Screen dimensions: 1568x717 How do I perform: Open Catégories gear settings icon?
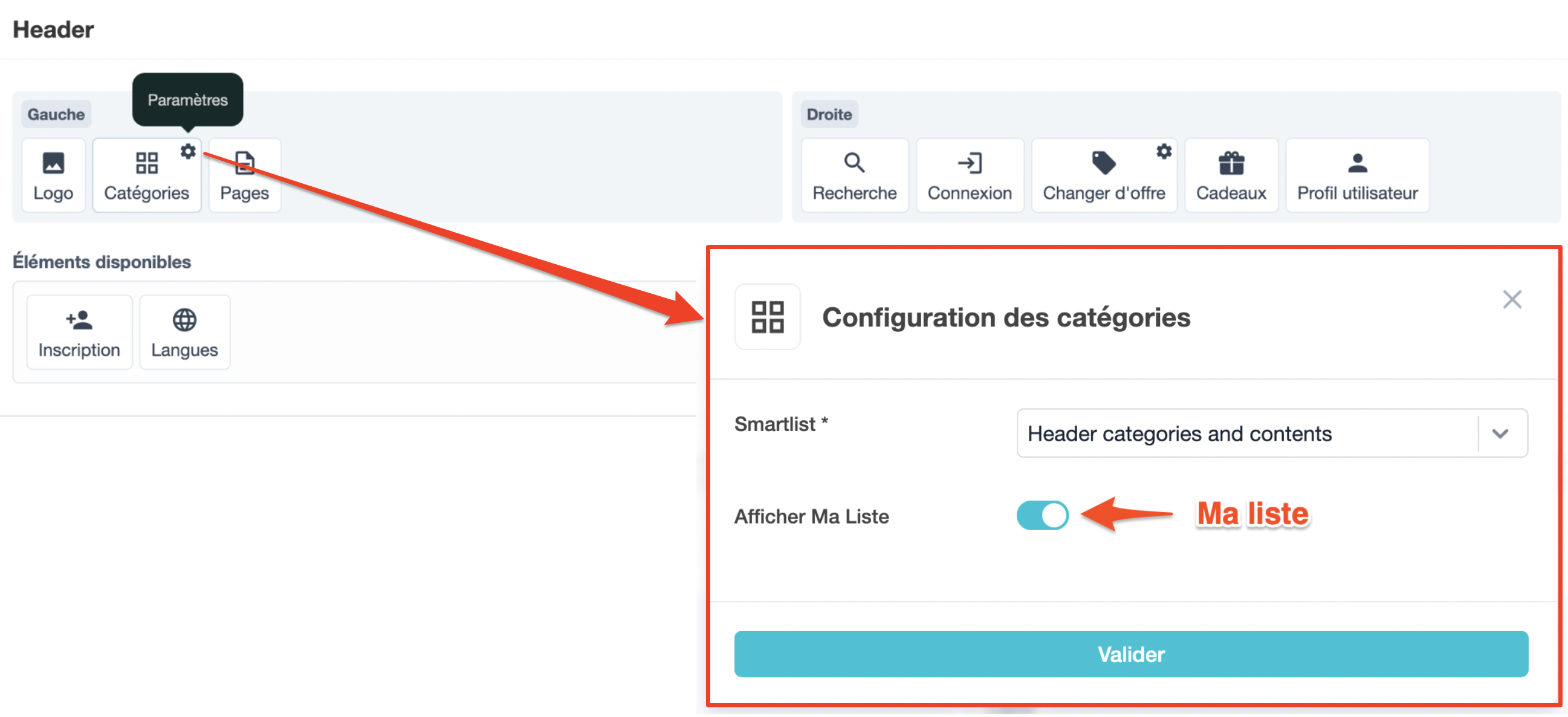tap(188, 151)
